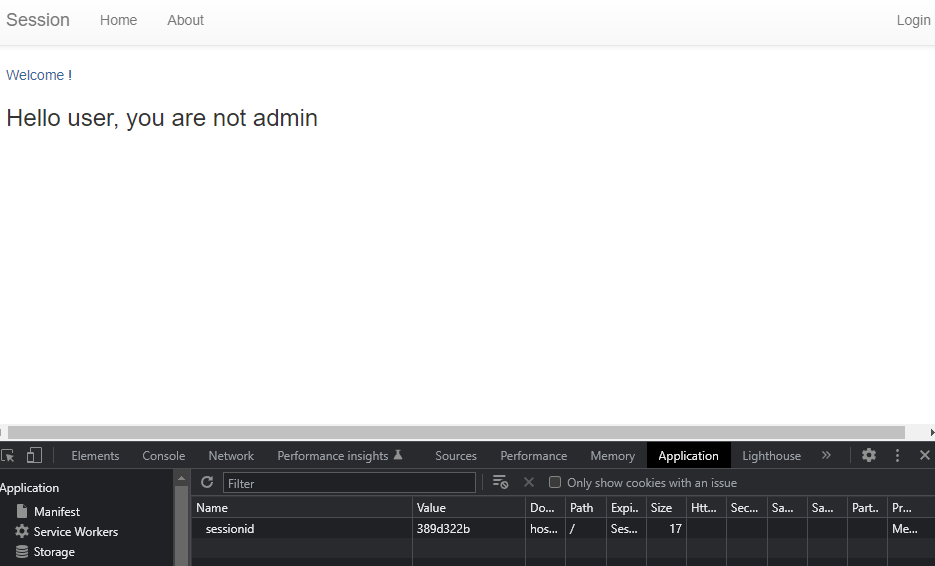Image resolution: width=935 pixels, height=566 pixels.
Task: Click right arrow of horizontal scrollbar
Action: coord(931,432)
